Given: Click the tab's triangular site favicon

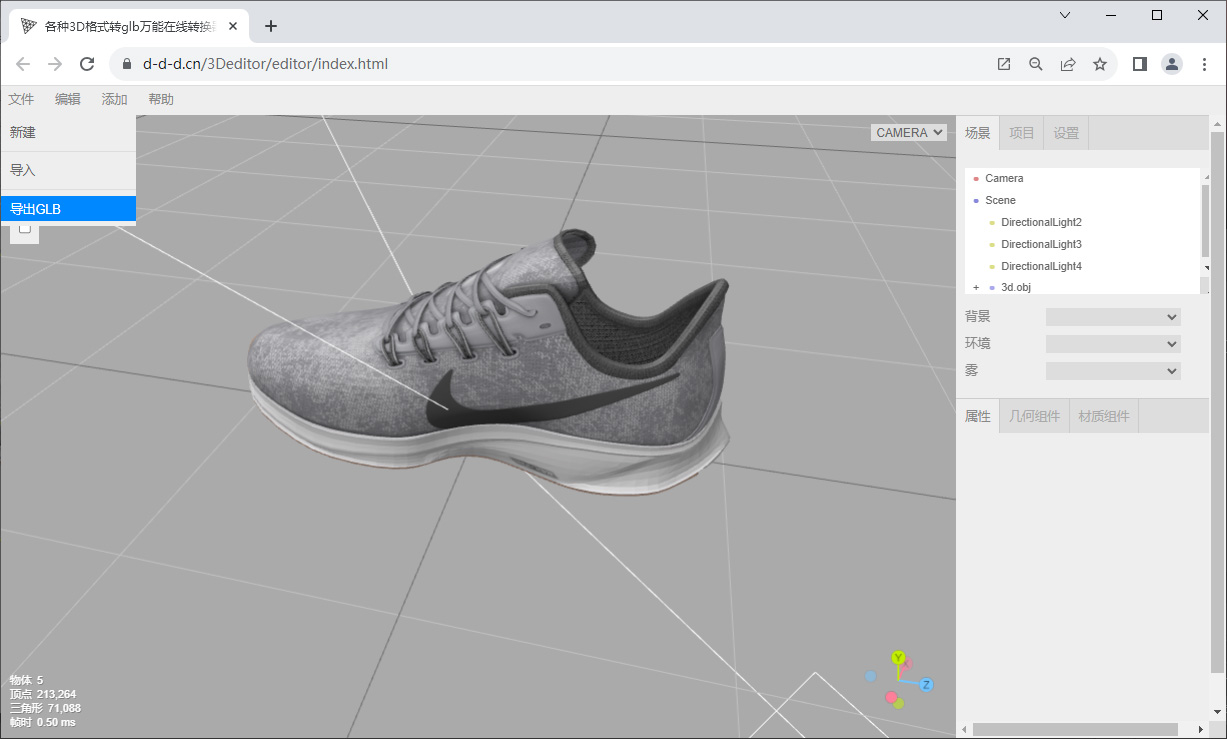Looking at the screenshot, I should 28,26.
